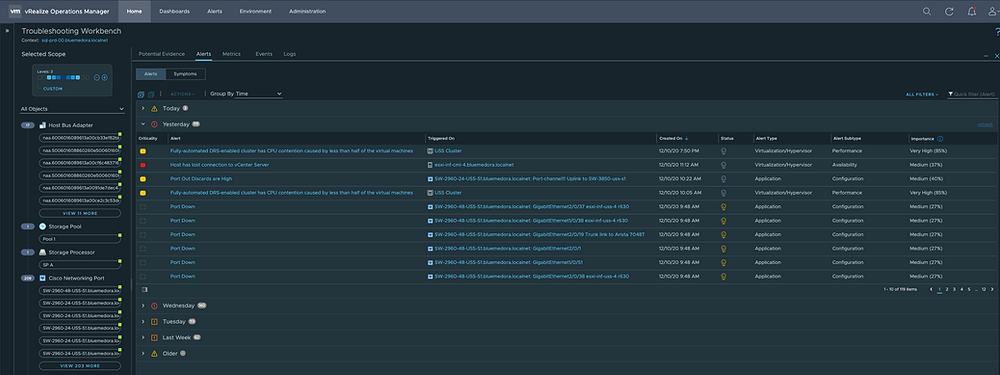Open the global search icon in header
Image resolution: width=1000 pixels, height=375 pixels.
(x=927, y=11)
